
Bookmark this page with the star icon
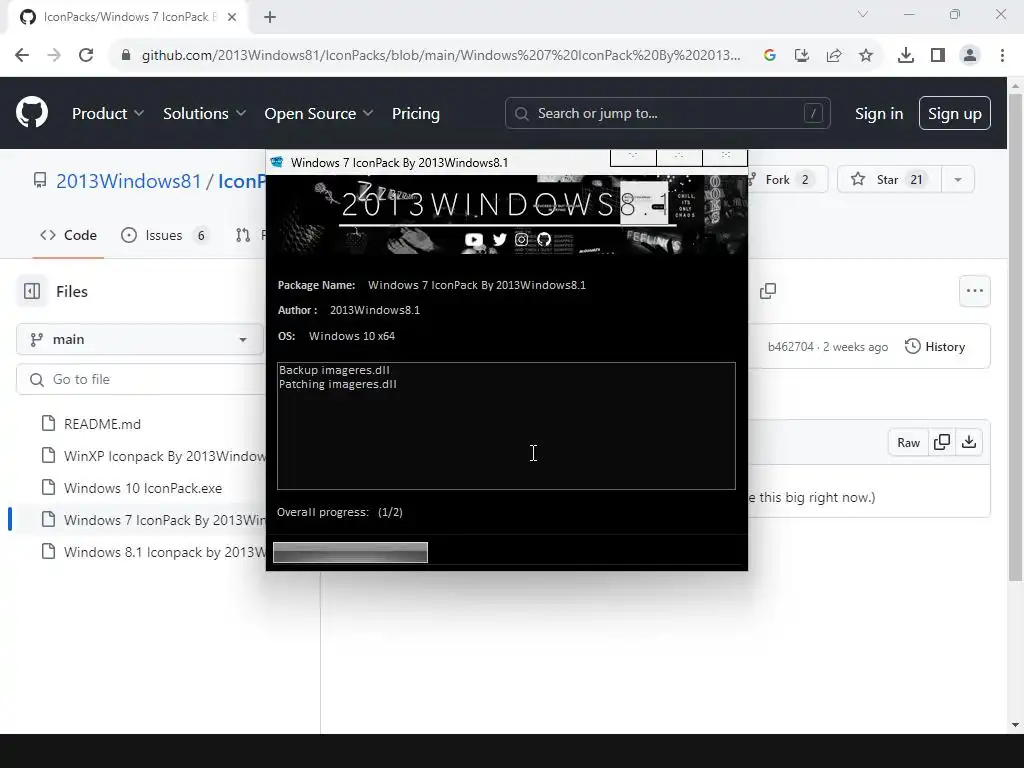[866, 56]
